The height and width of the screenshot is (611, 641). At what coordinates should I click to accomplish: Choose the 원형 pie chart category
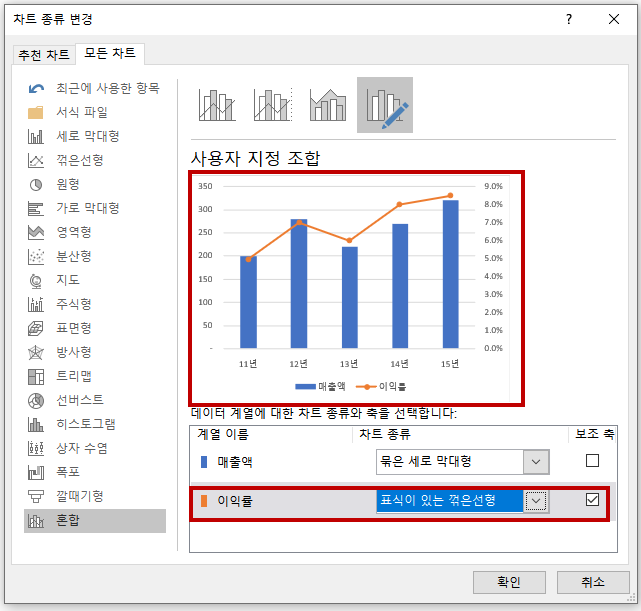[x=95, y=184]
